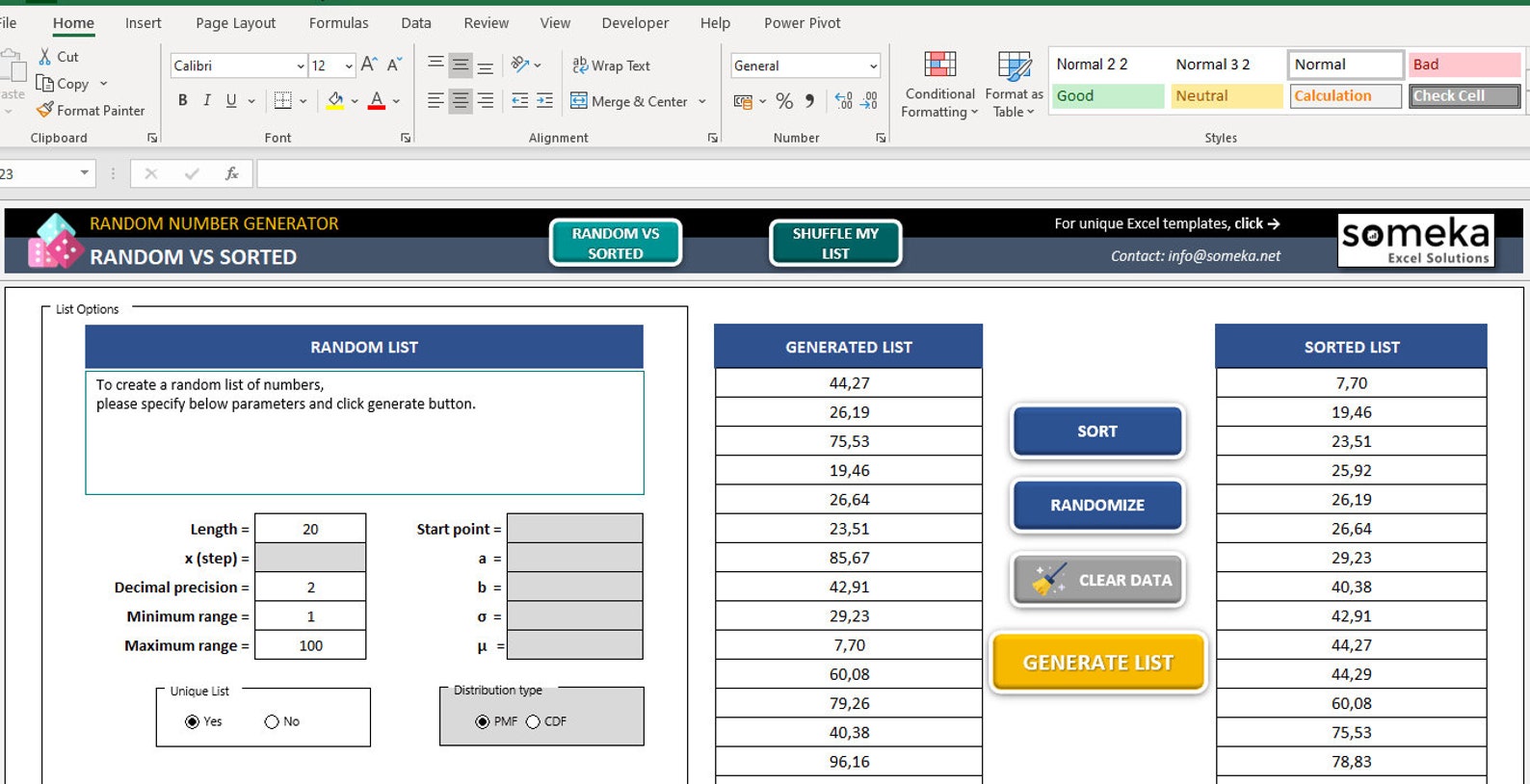Open Alignment dialog launcher
Image resolution: width=1530 pixels, height=784 pixels.
(713, 139)
